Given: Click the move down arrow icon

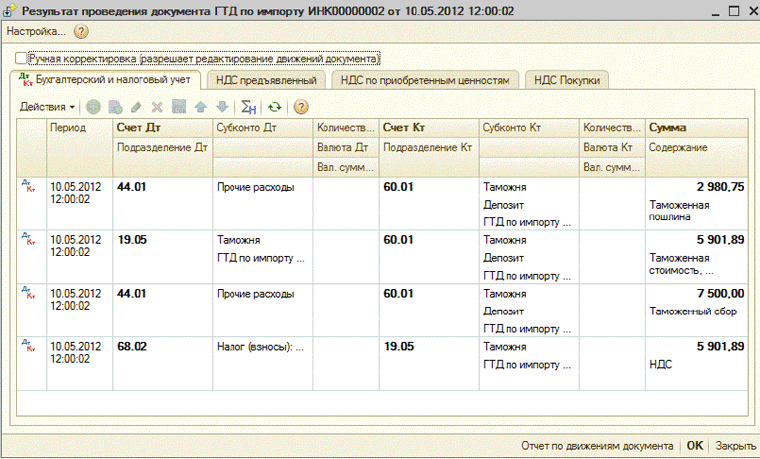Looking at the screenshot, I should click(x=221, y=106).
